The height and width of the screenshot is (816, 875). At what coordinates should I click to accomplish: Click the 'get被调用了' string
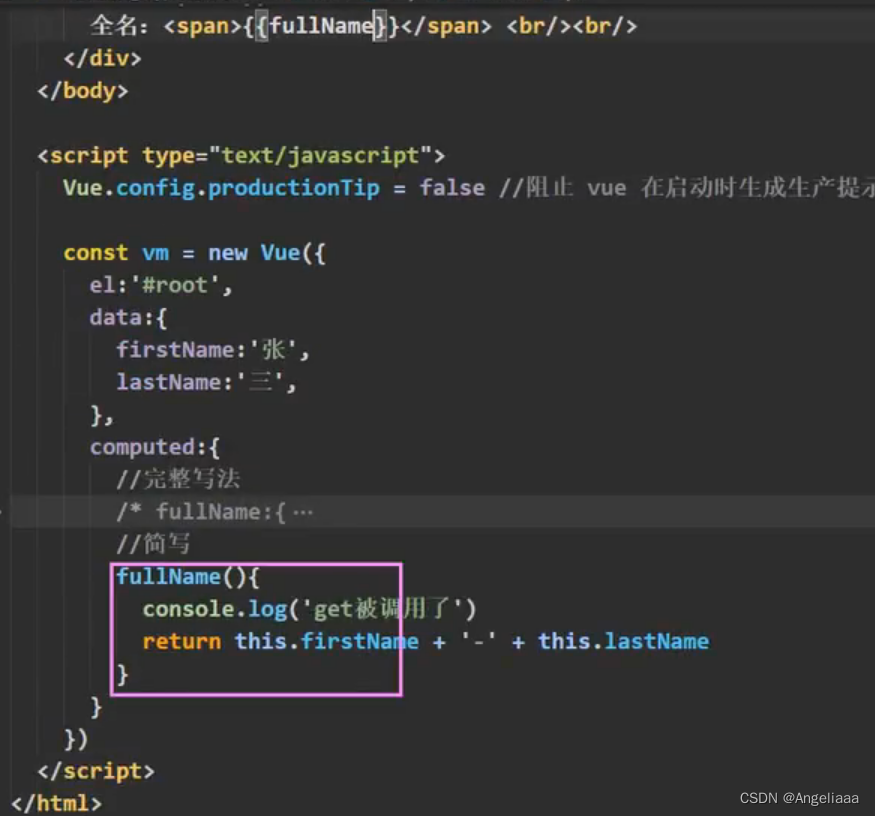[x=382, y=608]
